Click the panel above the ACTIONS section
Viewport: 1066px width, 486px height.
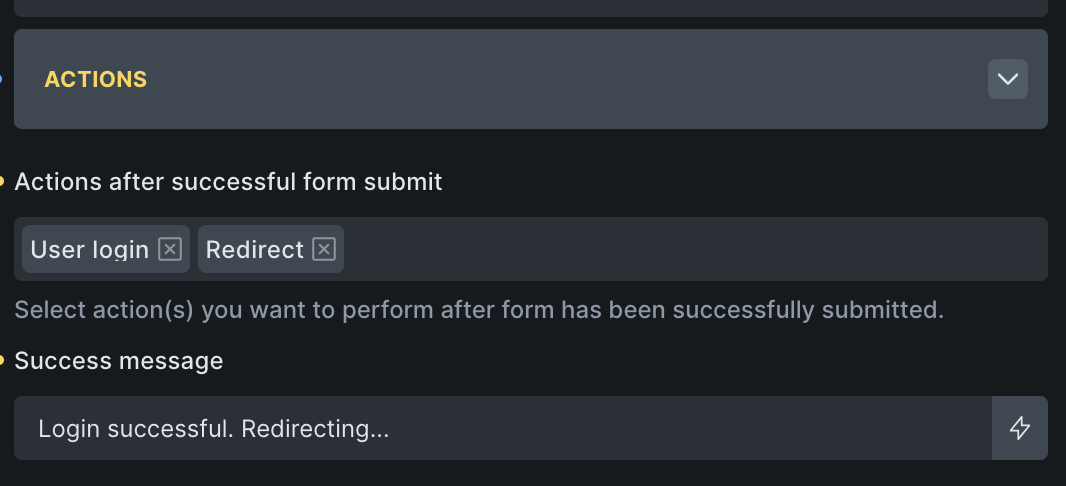point(530,7)
